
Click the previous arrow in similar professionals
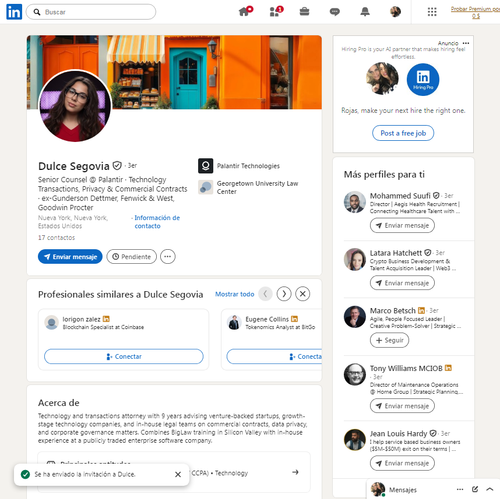coord(265,294)
